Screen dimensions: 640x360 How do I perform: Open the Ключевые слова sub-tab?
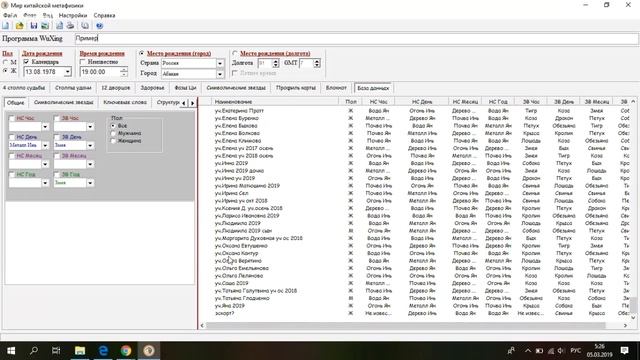(x=125, y=102)
